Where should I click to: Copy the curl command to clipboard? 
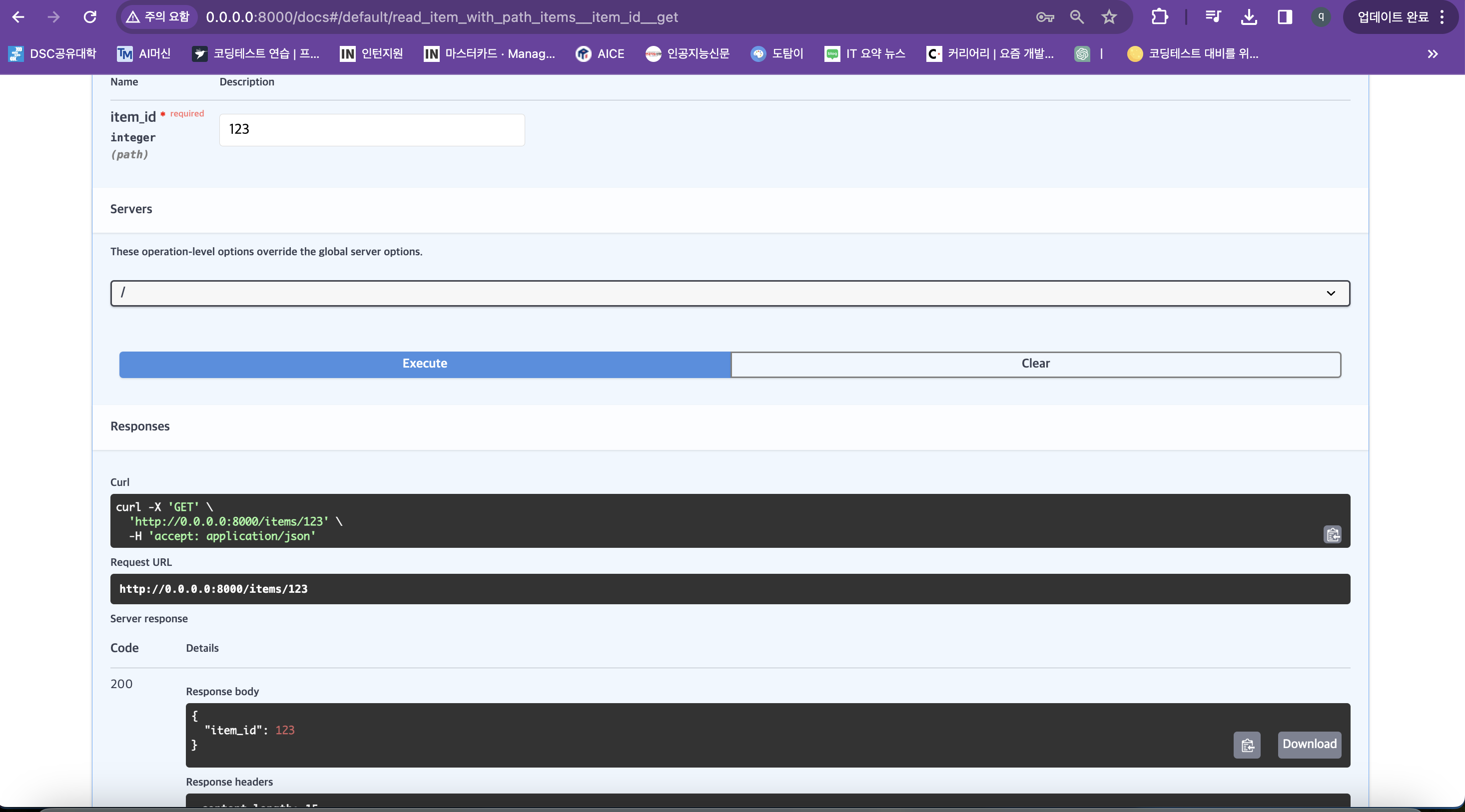[1332, 535]
